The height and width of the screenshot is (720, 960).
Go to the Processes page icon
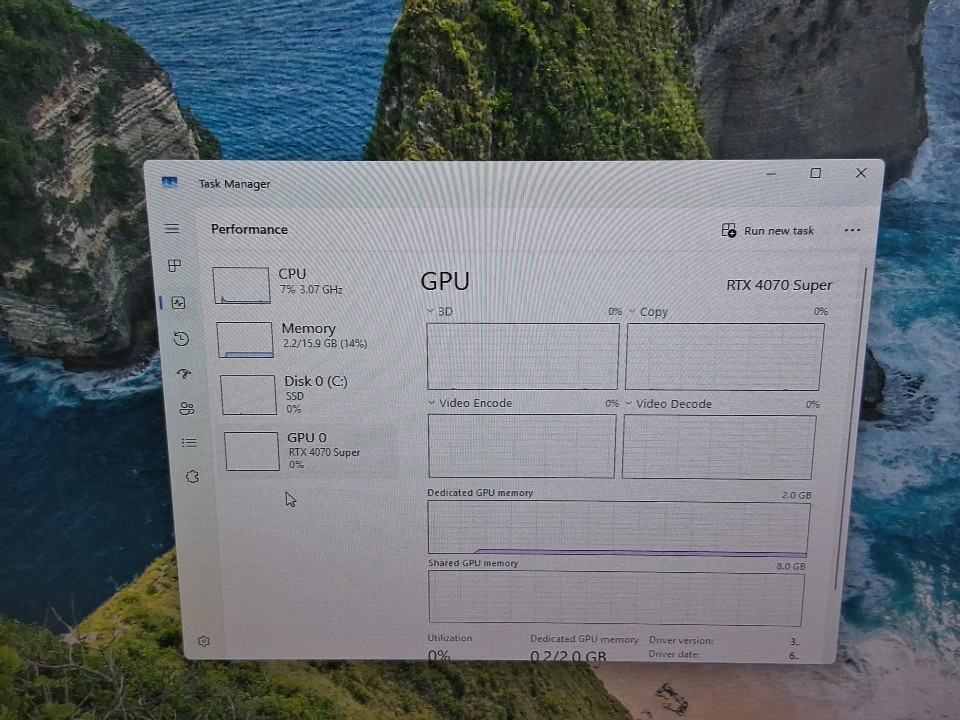[x=174, y=265]
